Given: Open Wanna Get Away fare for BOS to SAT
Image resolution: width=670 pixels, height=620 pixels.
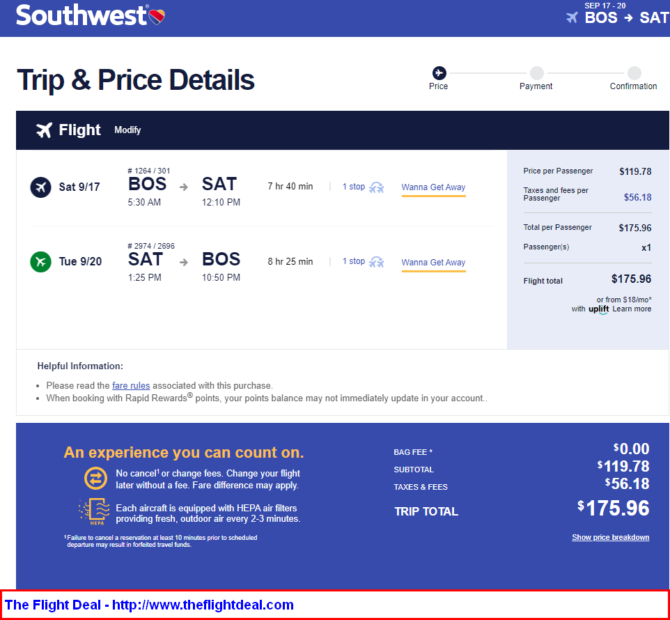Looking at the screenshot, I should pos(433,187).
